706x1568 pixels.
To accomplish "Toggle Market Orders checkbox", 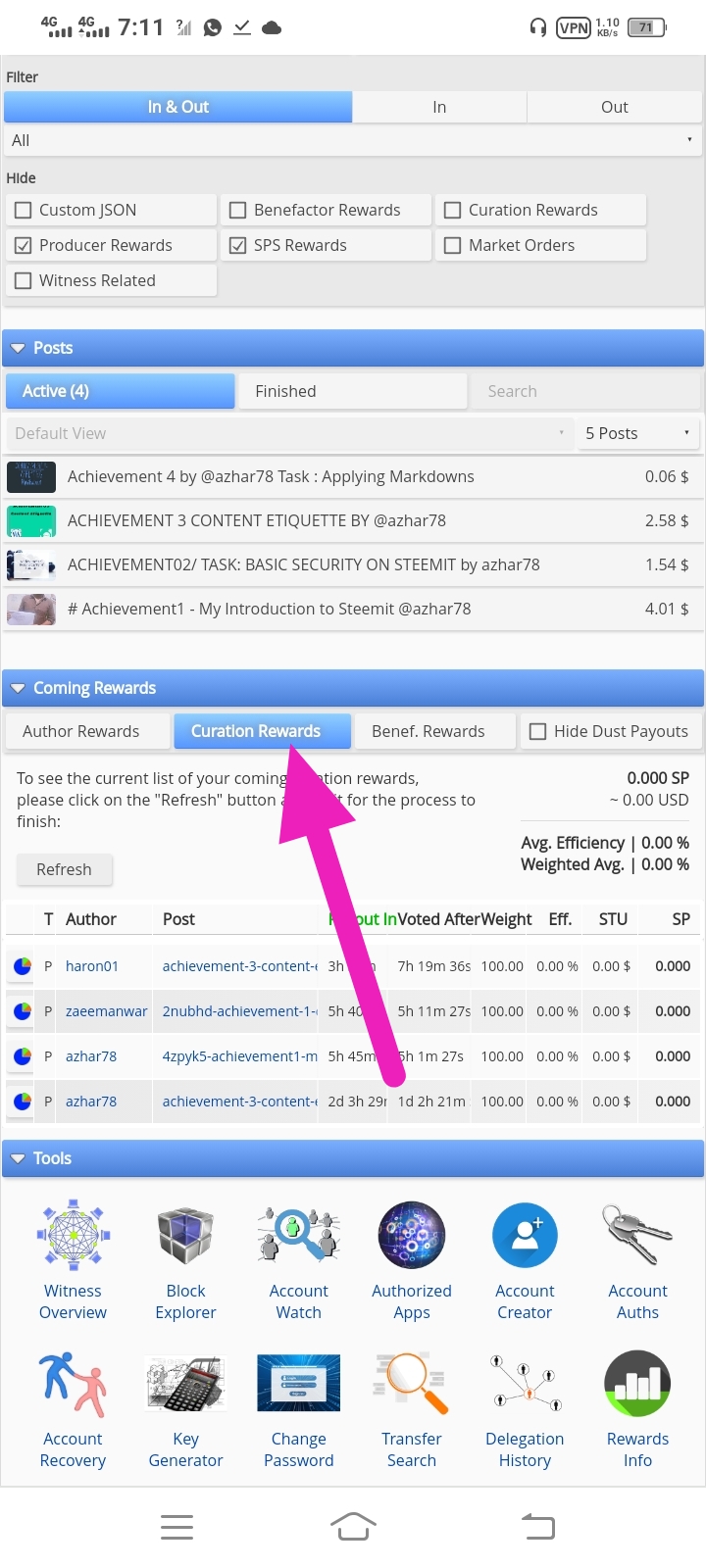I will [452, 245].
